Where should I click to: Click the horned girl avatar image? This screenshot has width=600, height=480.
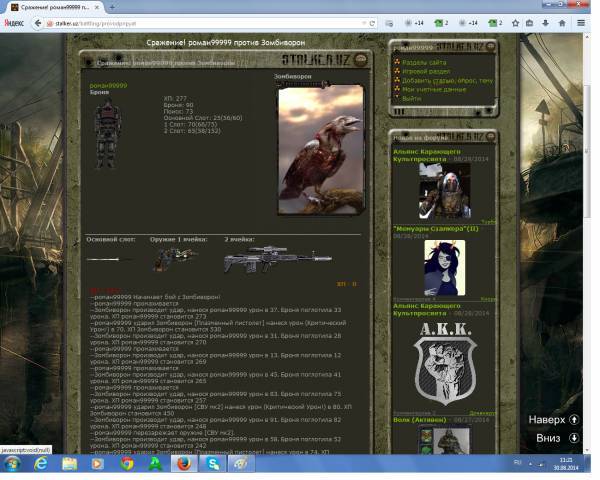(x=445, y=268)
